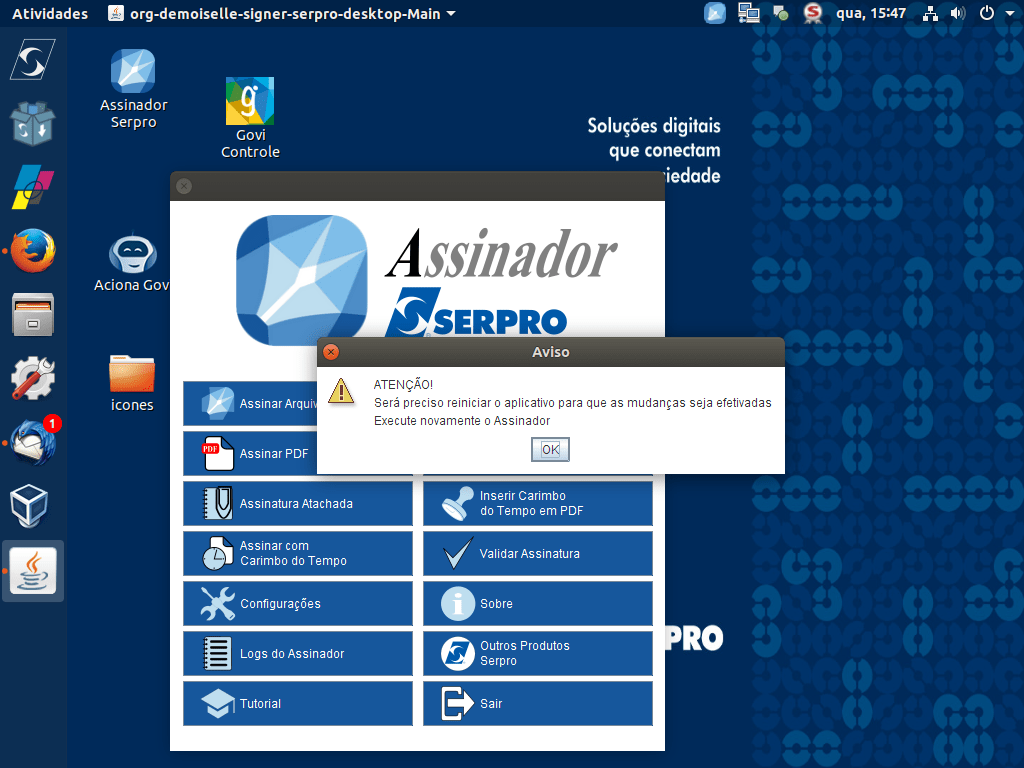1024x768 pixels.
Task: Close the Aviso dialog with red X
Action: pos(331,352)
